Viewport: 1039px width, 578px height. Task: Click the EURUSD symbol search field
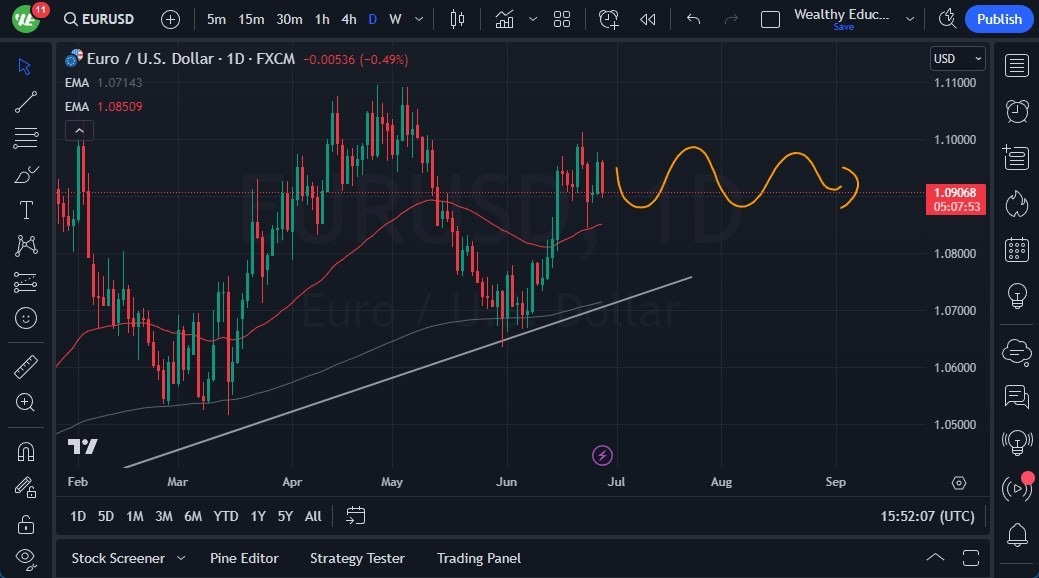[98, 18]
